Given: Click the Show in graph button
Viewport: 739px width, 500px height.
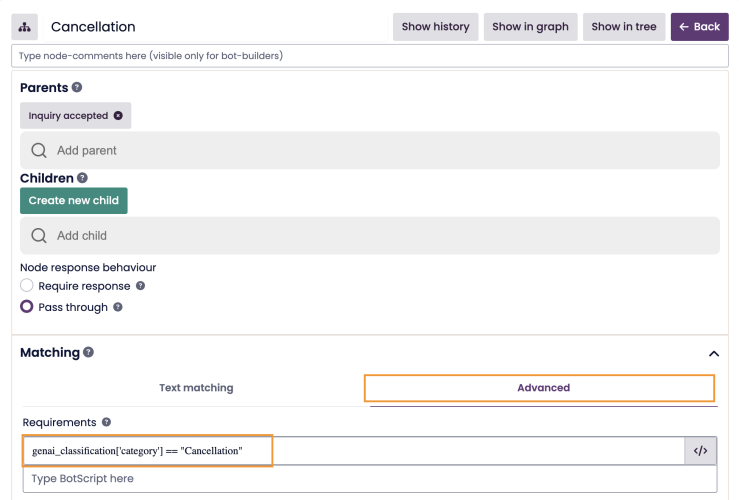Looking at the screenshot, I should [x=530, y=27].
